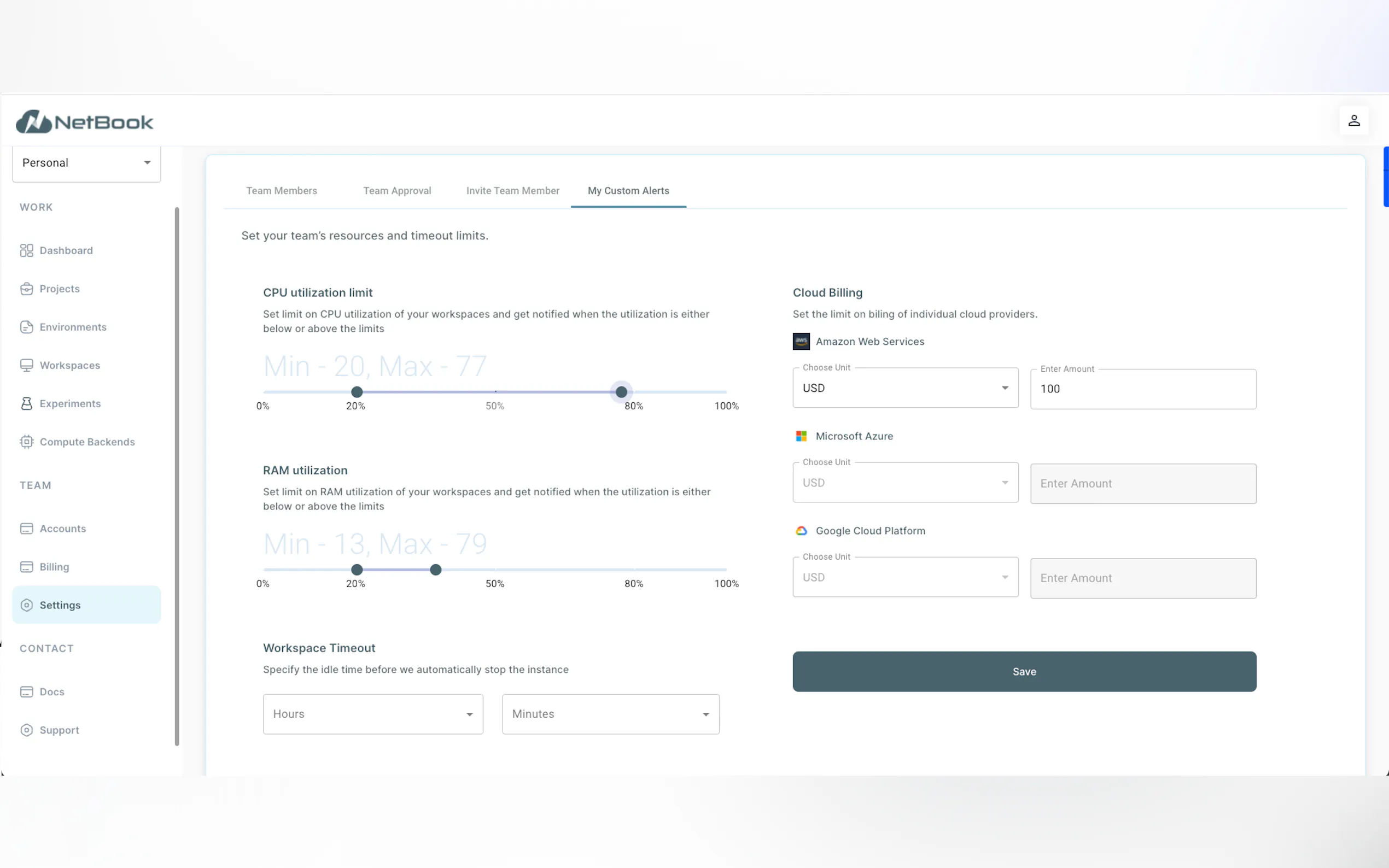
Task: Switch to the Team Members tab
Action: coord(282,191)
